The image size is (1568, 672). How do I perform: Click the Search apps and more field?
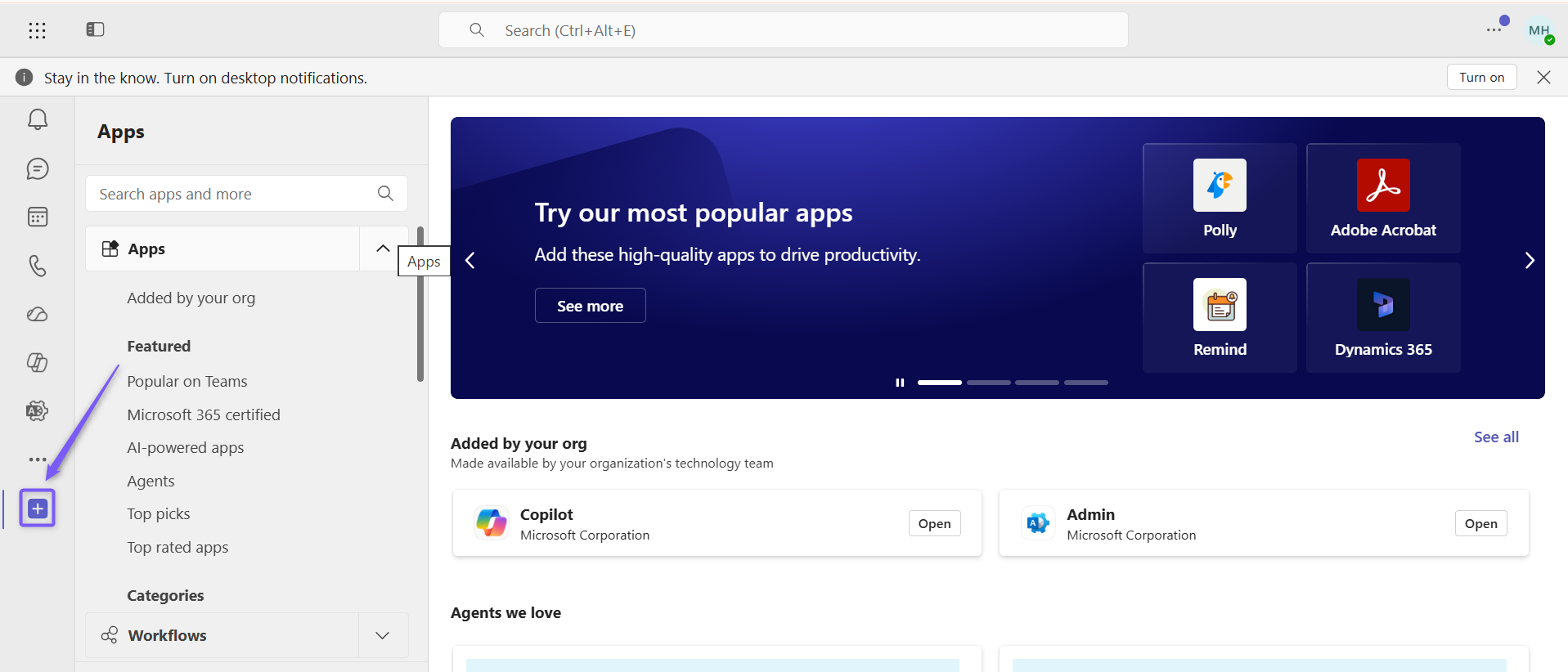click(246, 194)
